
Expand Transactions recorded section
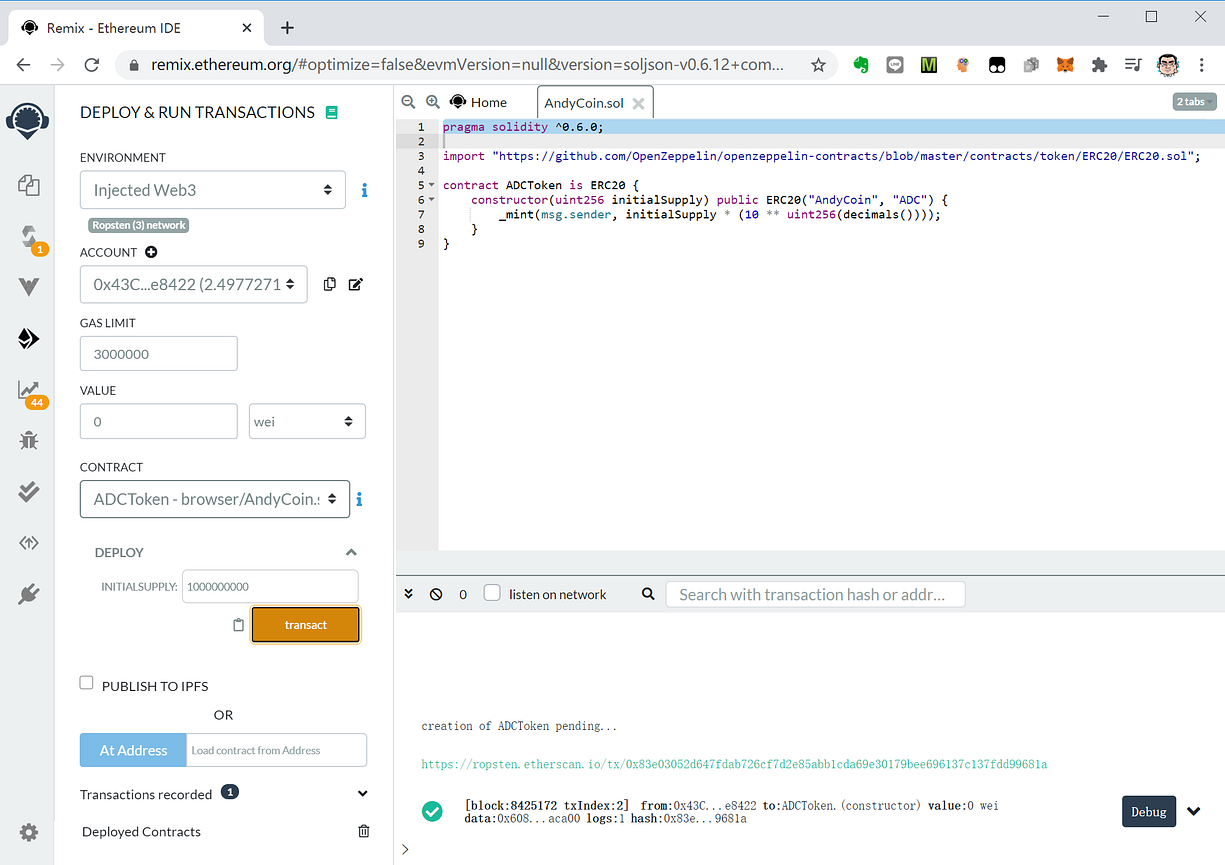pyautogui.click(x=362, y=794)
